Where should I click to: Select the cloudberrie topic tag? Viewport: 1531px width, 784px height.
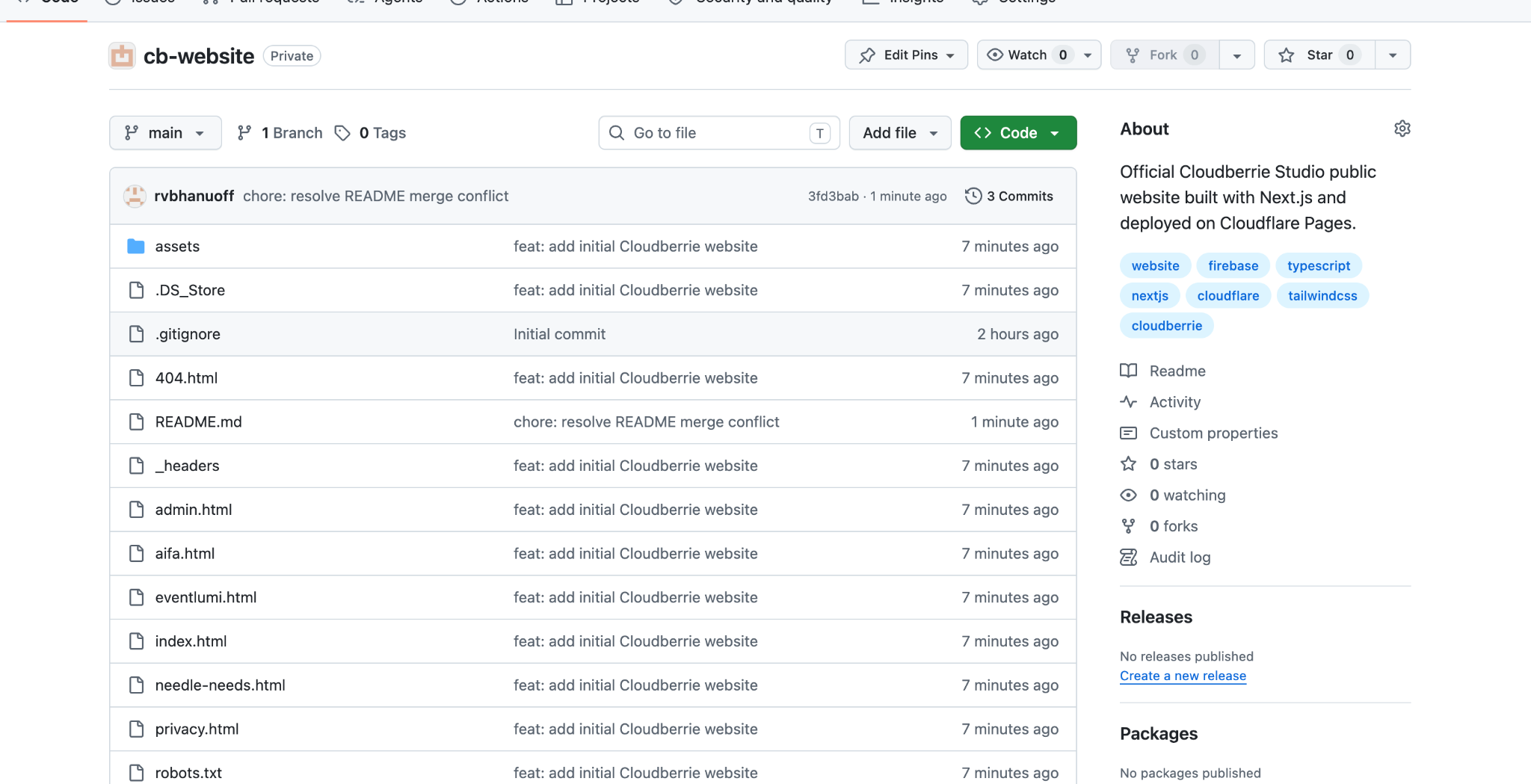tap(1167, 325)
